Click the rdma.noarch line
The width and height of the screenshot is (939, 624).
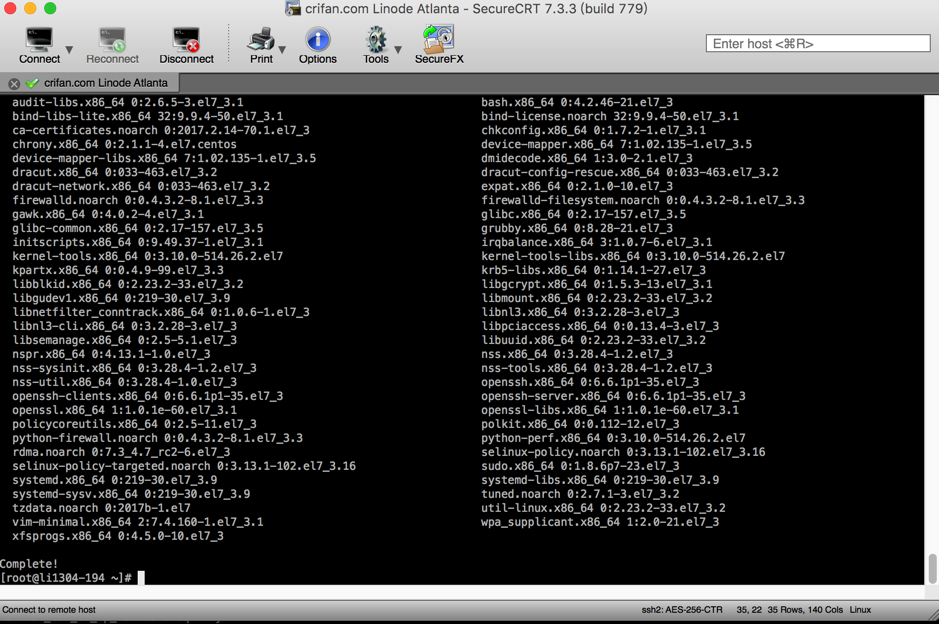coord(121,452)
